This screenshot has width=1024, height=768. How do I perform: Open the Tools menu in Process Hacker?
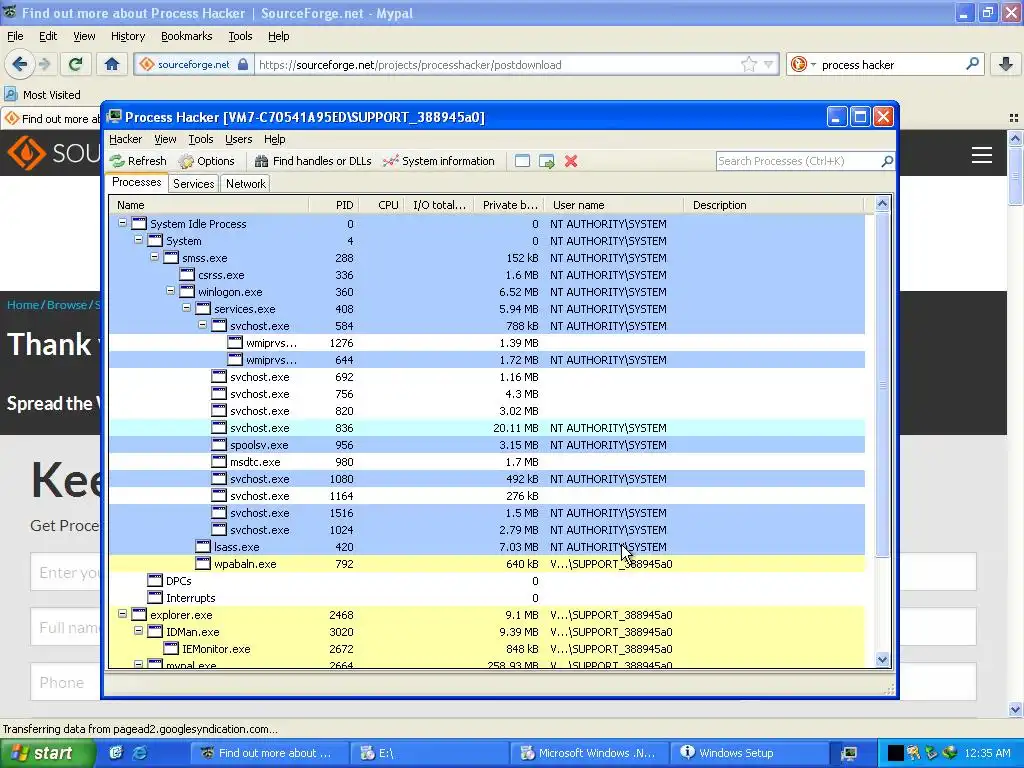200,139
